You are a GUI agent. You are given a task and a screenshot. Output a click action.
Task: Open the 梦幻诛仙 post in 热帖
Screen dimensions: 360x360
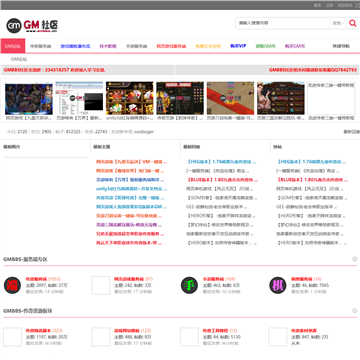[311, 225]
